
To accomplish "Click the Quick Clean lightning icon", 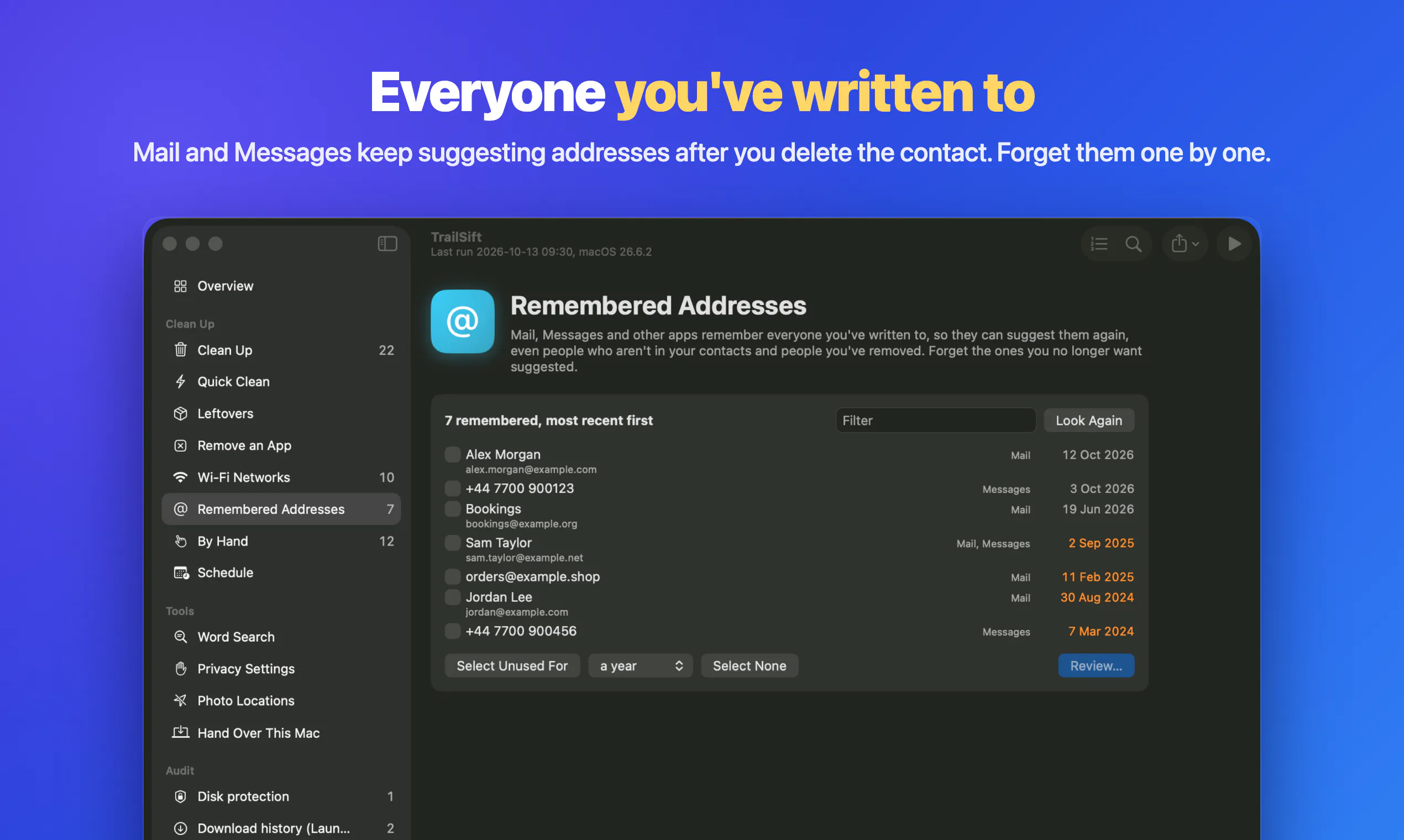I will pos(180,381).
